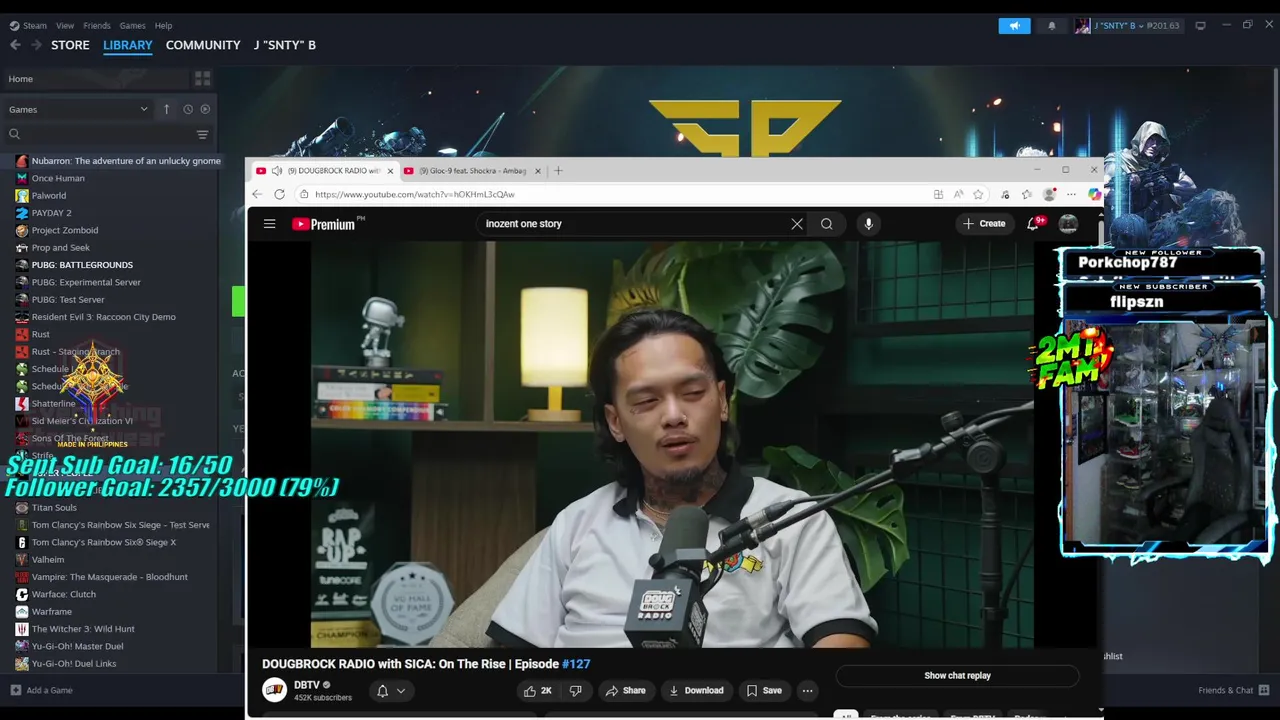Share the video
This screenshot has height=720, width=1280.
625,691
